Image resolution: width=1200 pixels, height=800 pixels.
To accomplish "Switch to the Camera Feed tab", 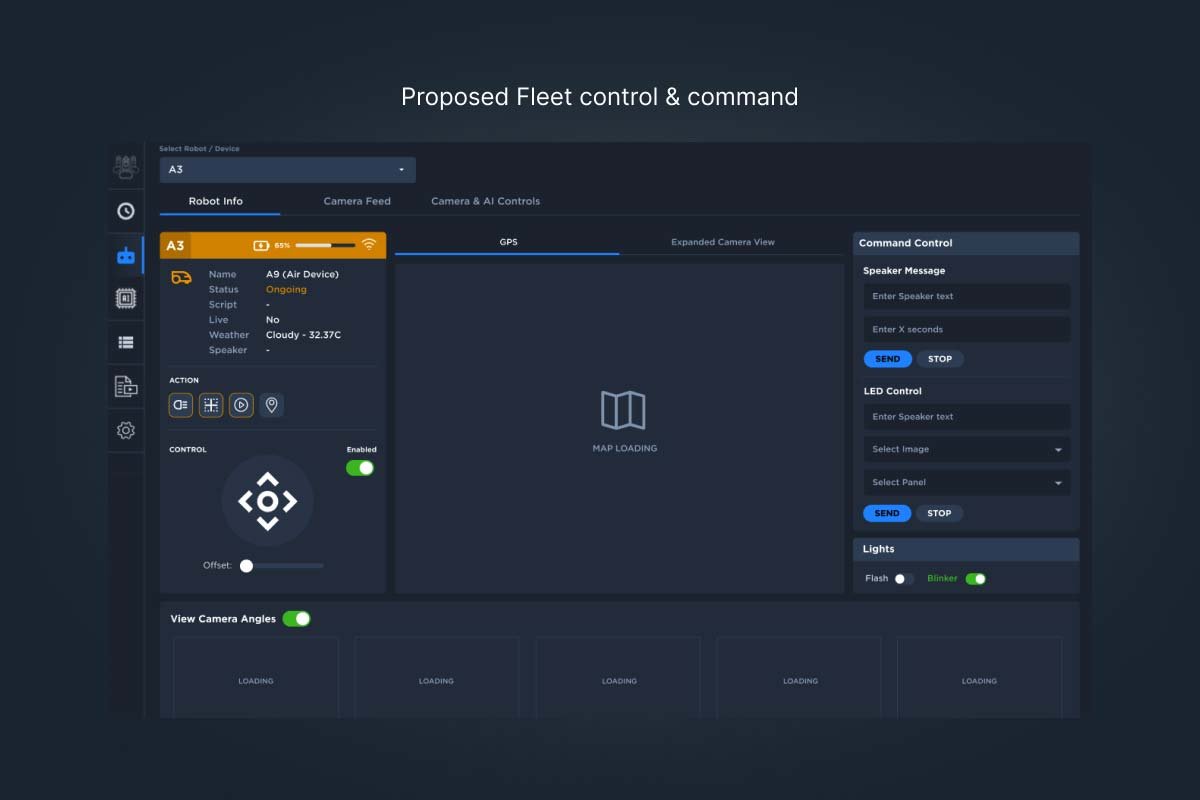I will (357, 201).
